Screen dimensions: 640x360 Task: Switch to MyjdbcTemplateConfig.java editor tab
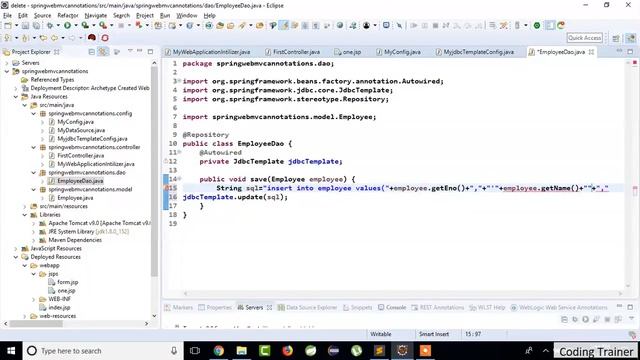point(475,52)
